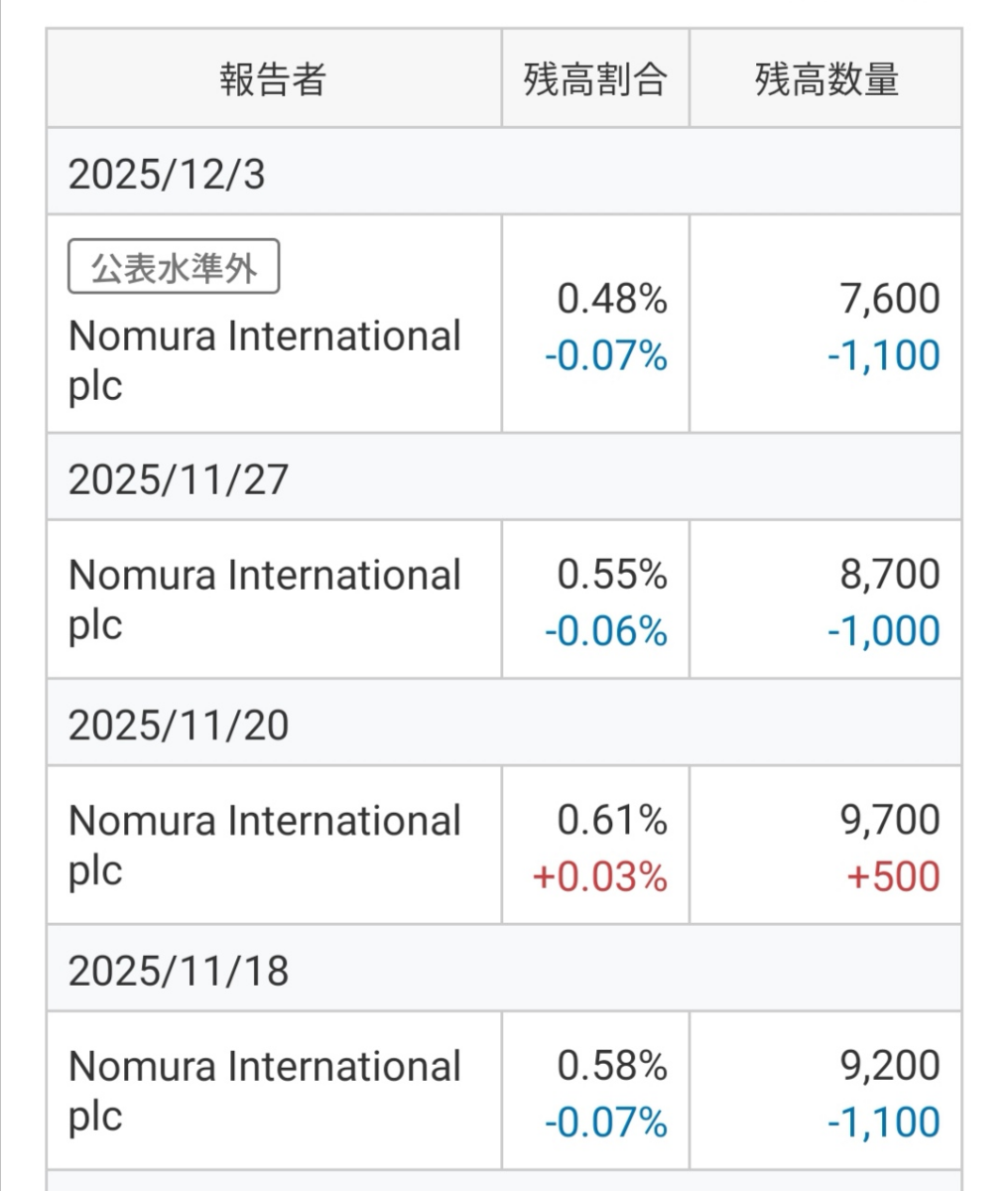The width and height of the screenshot is (1008, 1191).
Task: Click the 7,600 balance quantity
Action: (890, 299)
